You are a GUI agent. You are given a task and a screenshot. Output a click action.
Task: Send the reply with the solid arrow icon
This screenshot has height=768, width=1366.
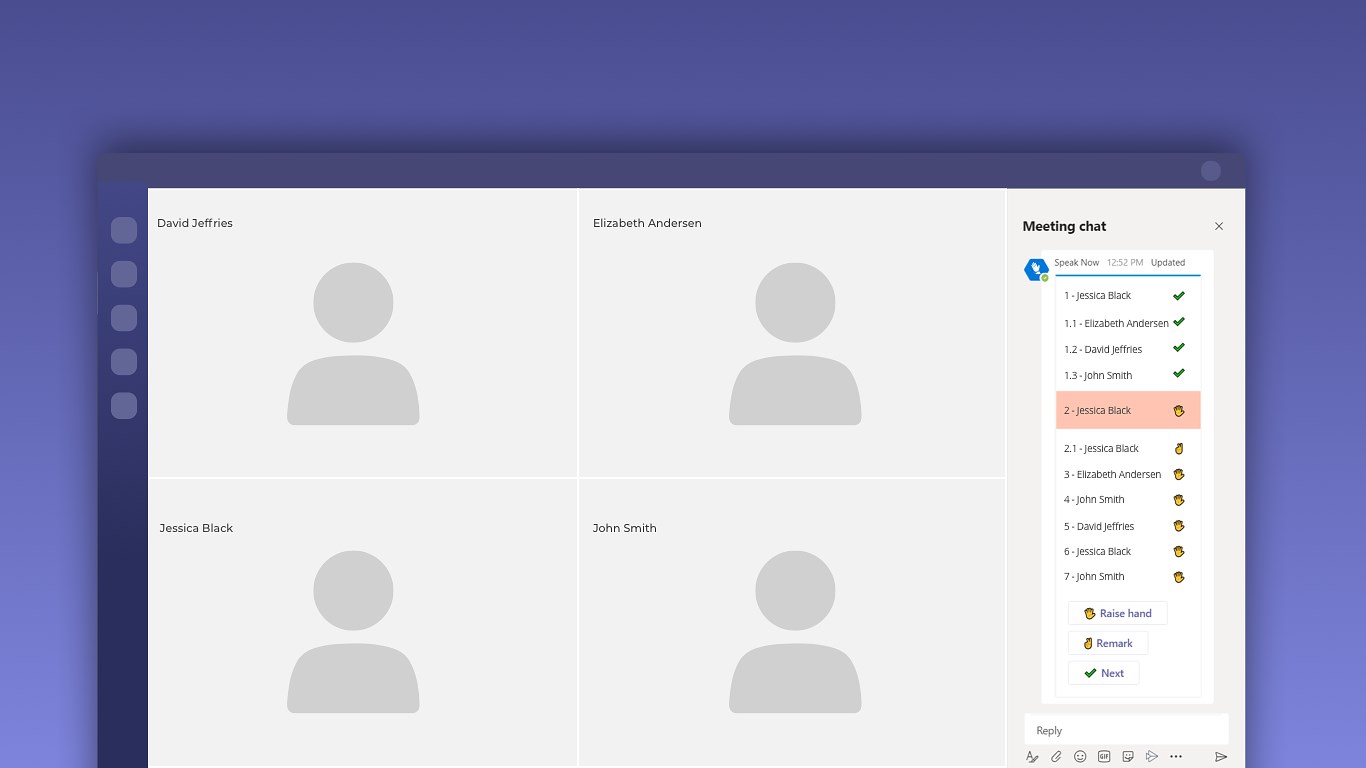(x=1221, y=757)
